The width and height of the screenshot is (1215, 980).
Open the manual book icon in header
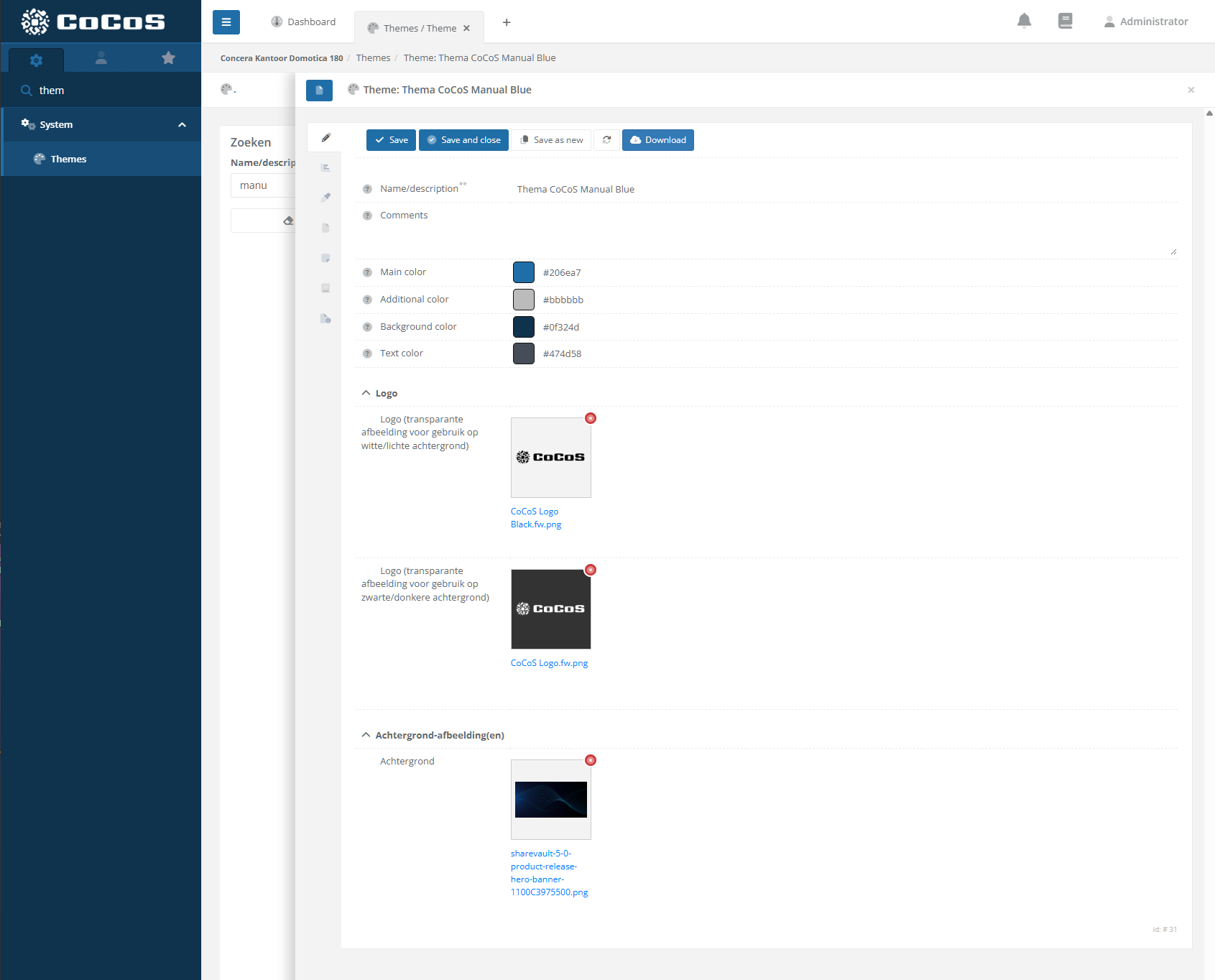pyautogui.click(x=1065, y=21)
